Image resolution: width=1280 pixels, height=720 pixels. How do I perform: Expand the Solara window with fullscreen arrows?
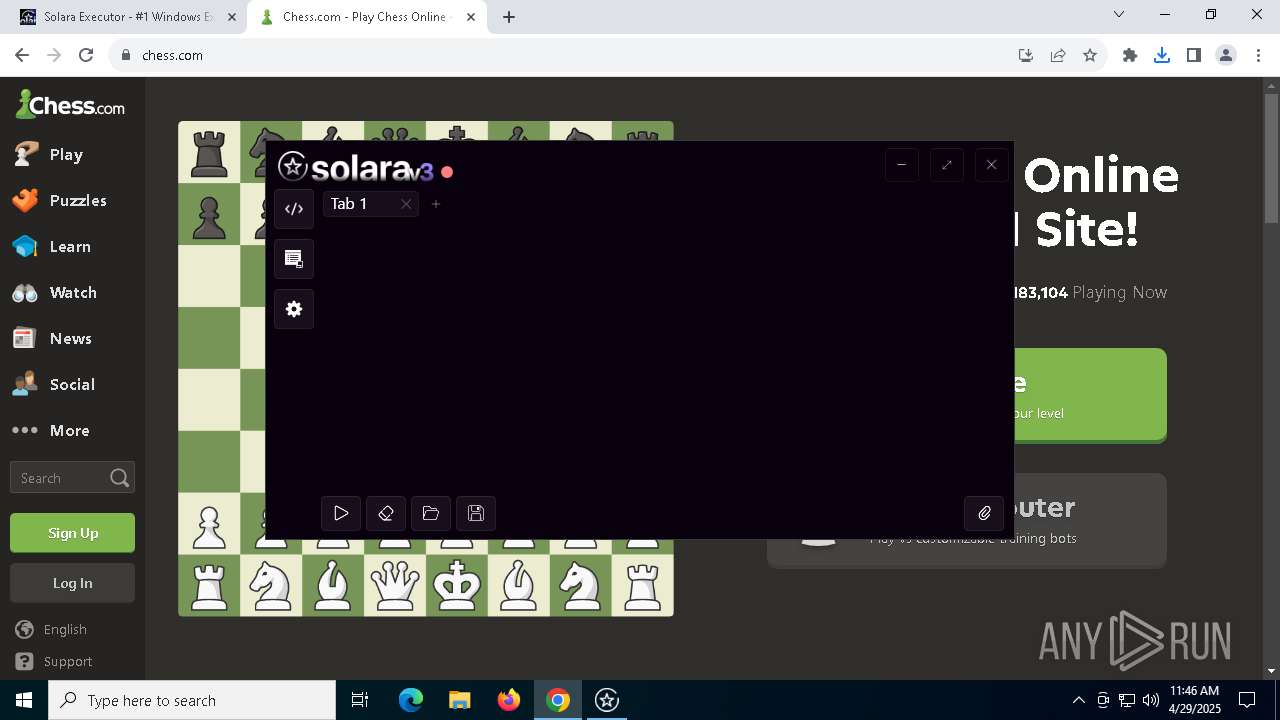tap(947, 165)
